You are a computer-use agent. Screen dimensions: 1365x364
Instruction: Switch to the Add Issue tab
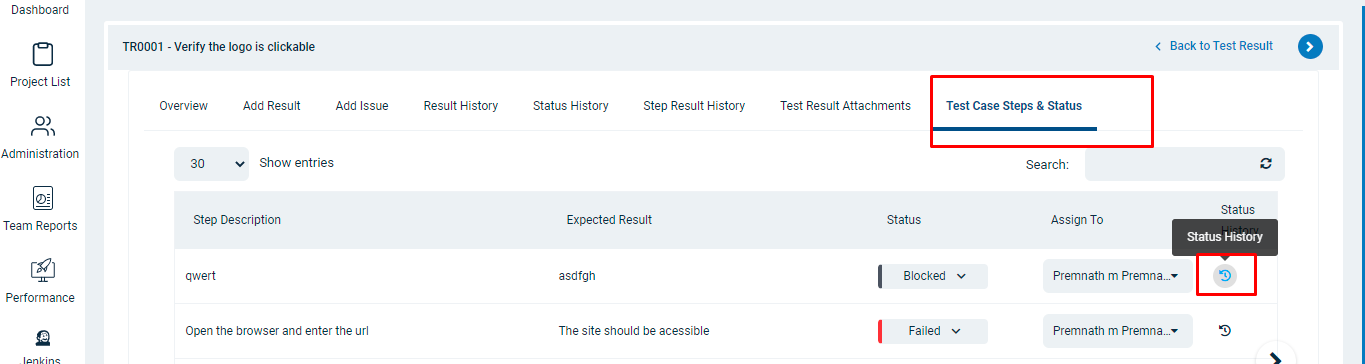tap(362, 106)
